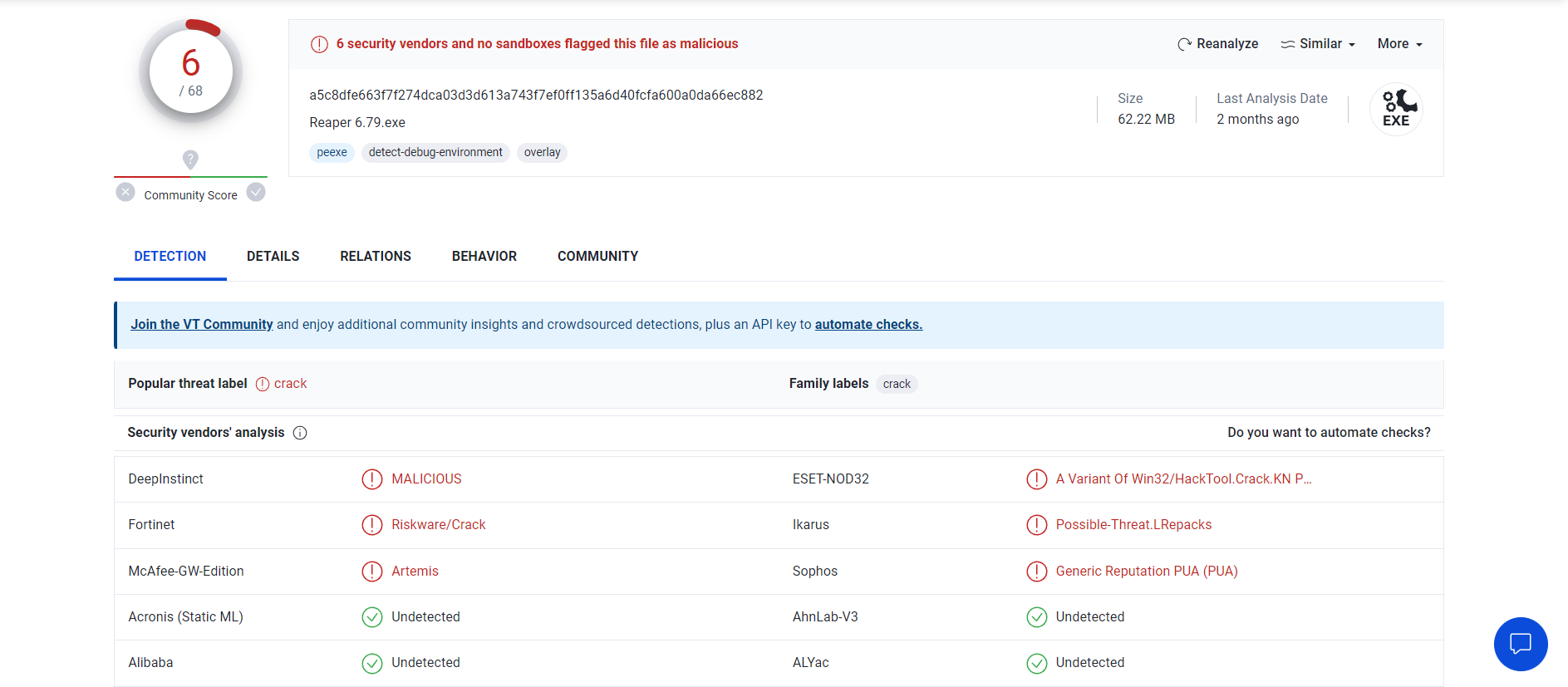Click Sophos PUA warning icon
This screenshot has height=687, width=1568.
(1037, 572)
